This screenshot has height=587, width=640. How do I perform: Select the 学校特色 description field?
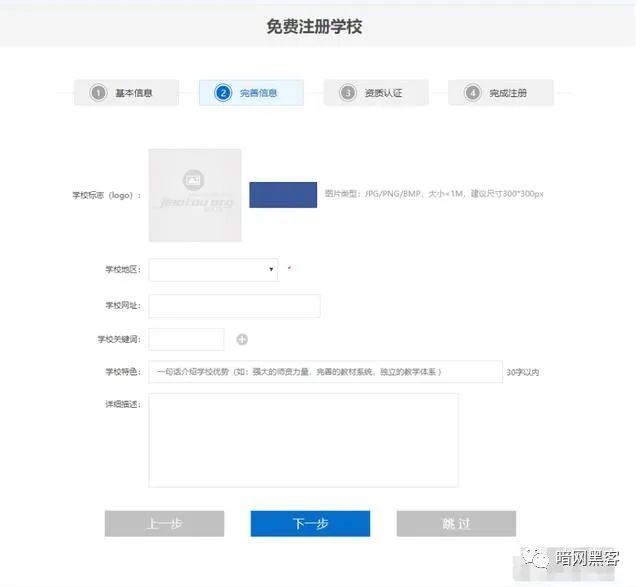(325, 372)
